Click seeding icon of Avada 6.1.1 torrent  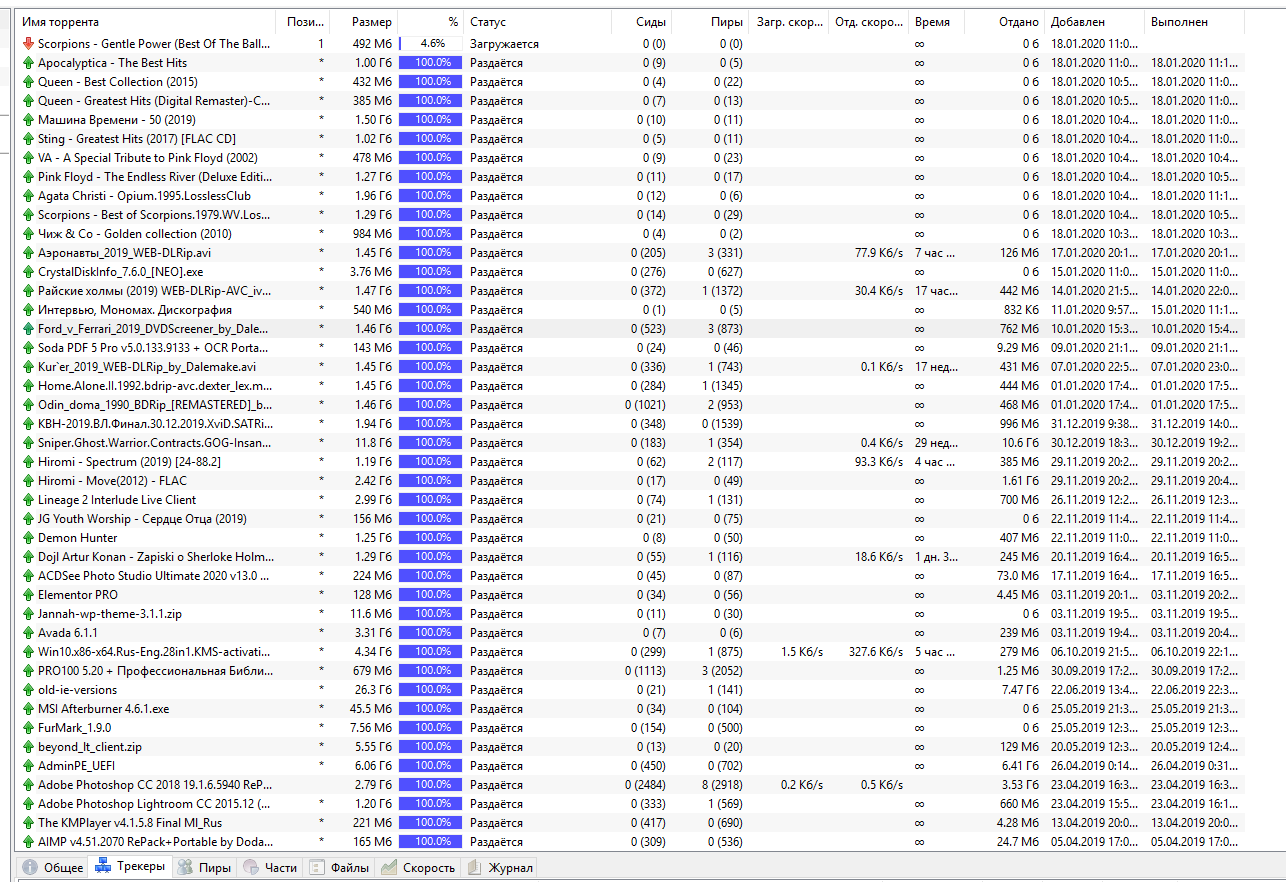click(x=28, y=633)
